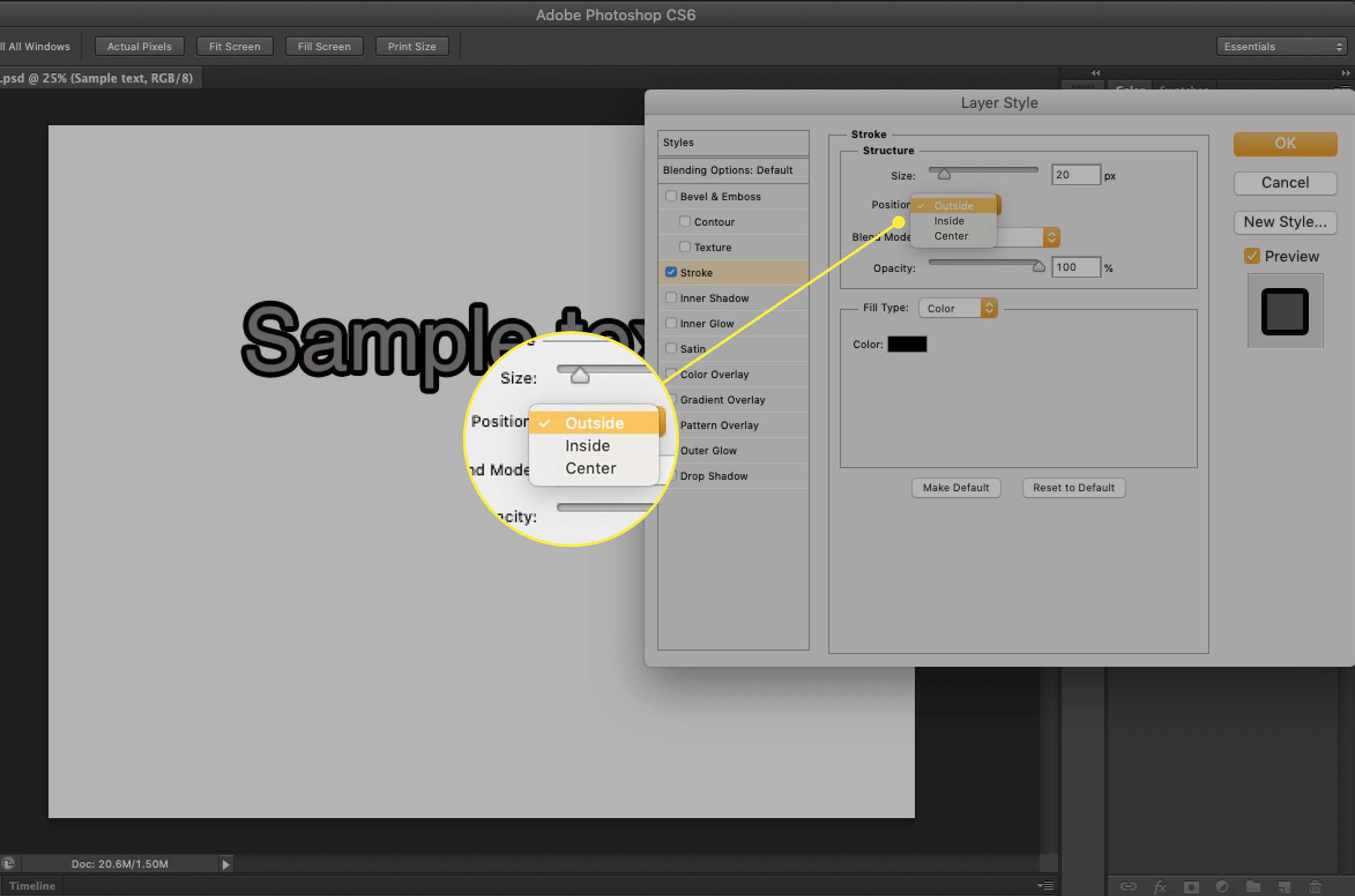Click the status bar arrow next to Doc size
Viewport: 1355px width, 896px height.
226,864
